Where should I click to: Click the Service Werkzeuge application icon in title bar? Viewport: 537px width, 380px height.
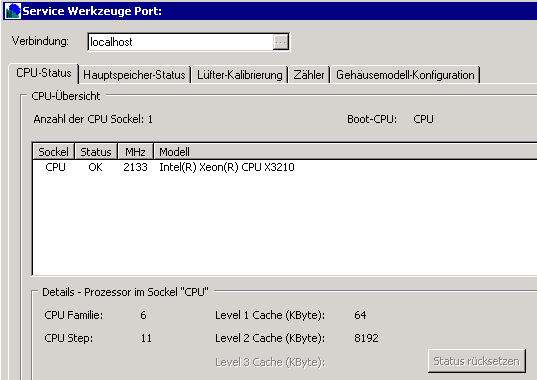pyautogui.click(x=13, y=11)
